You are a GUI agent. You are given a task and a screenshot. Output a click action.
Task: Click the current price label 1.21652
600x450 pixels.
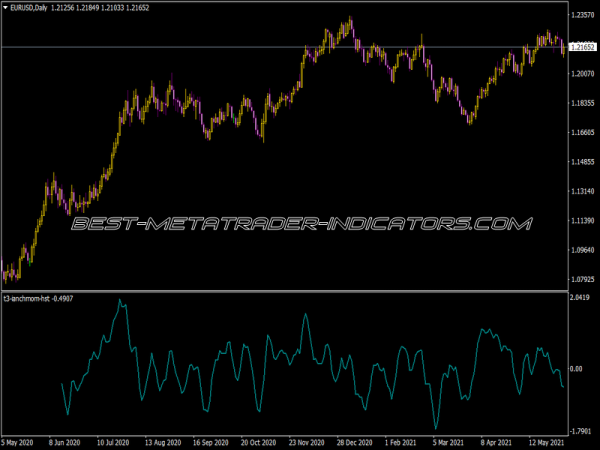pyautogui.click(x=583, y=47)
